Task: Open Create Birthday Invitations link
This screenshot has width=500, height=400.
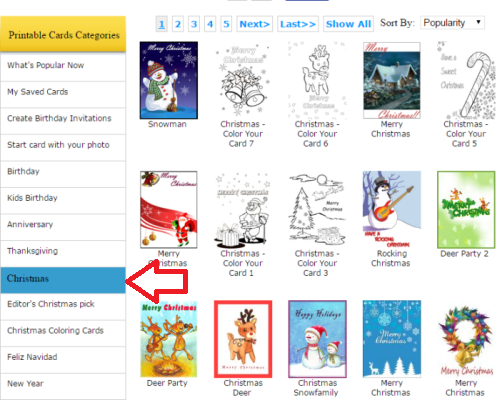Action: [x=63, y=120]
